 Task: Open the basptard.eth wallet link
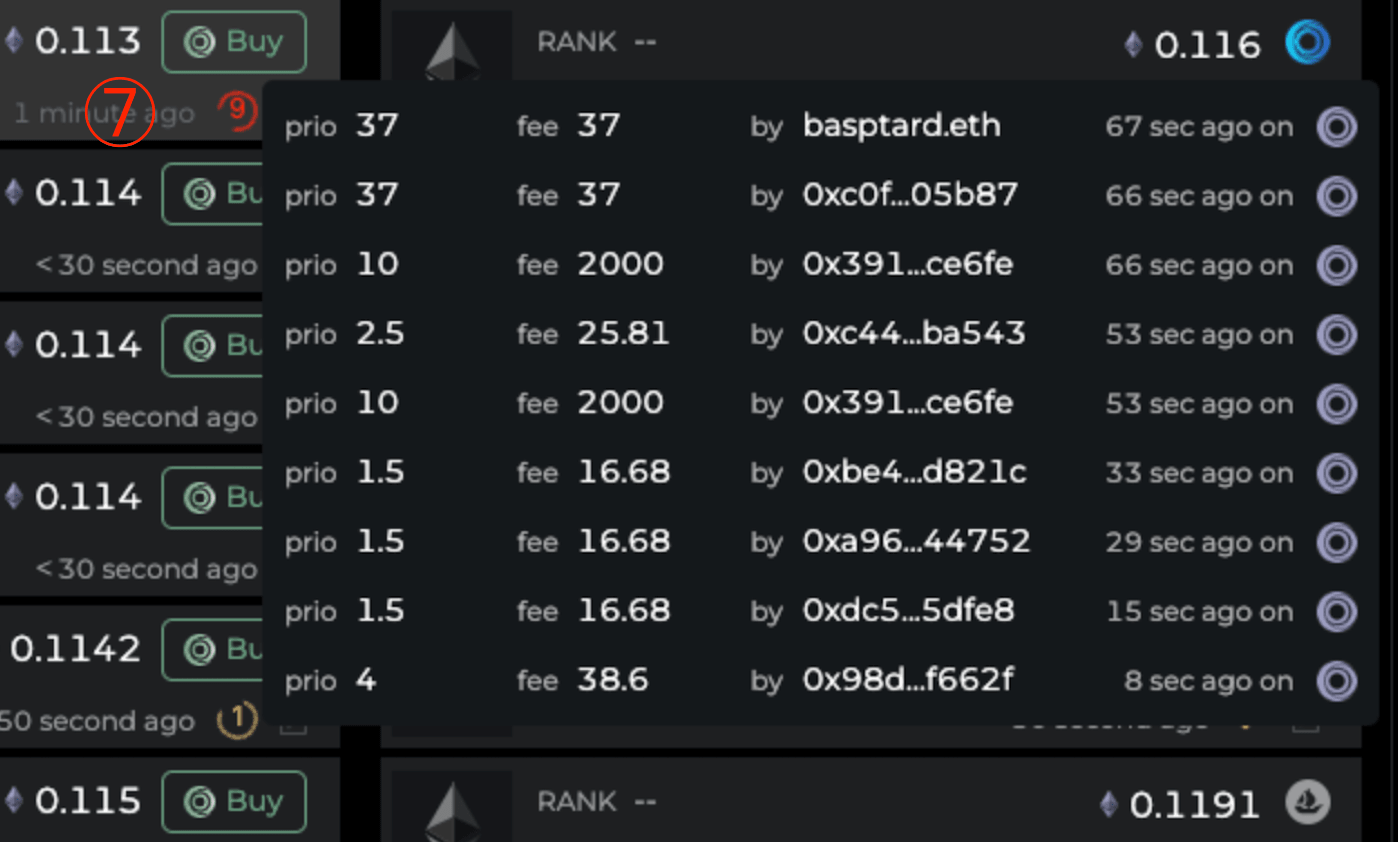(901, 126)
